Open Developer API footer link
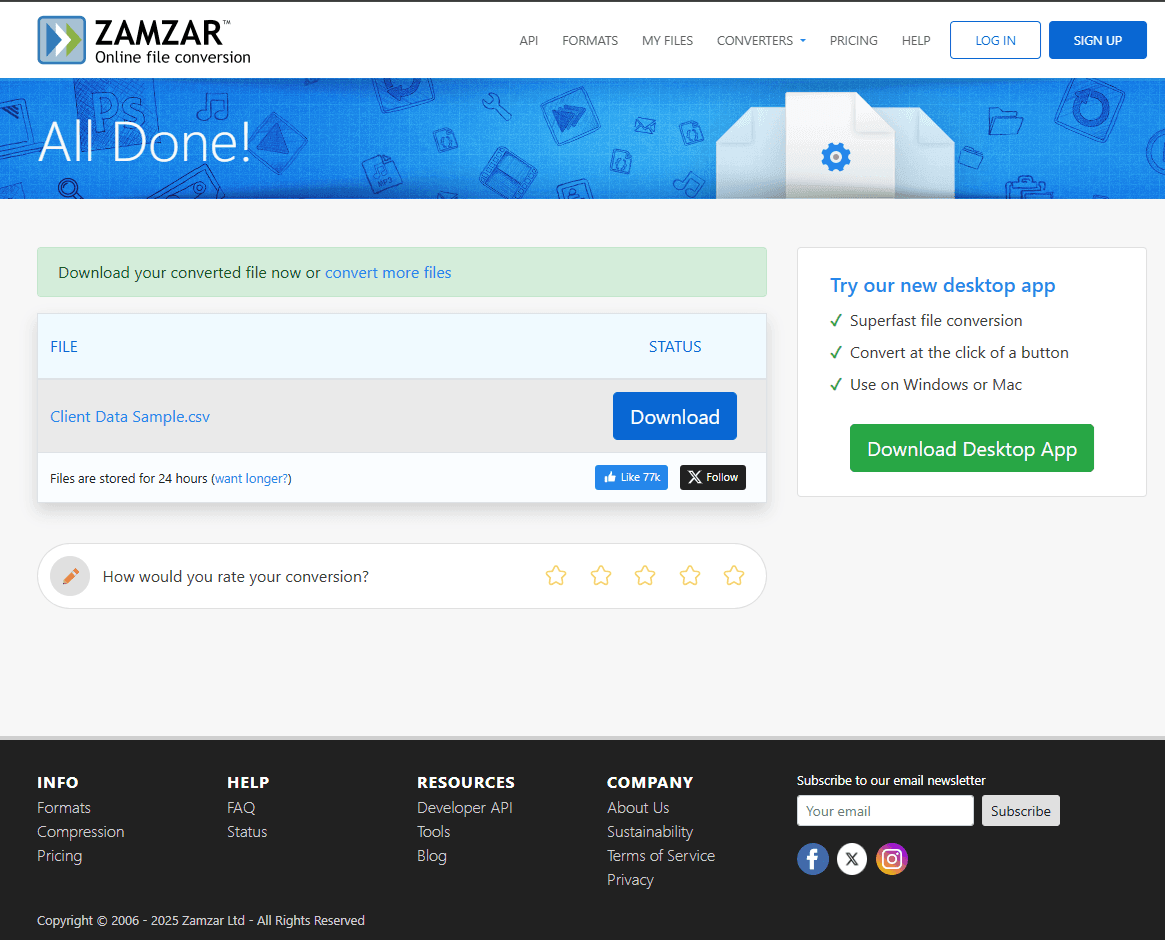1165x940 pixels. click(x=464, y=808)
